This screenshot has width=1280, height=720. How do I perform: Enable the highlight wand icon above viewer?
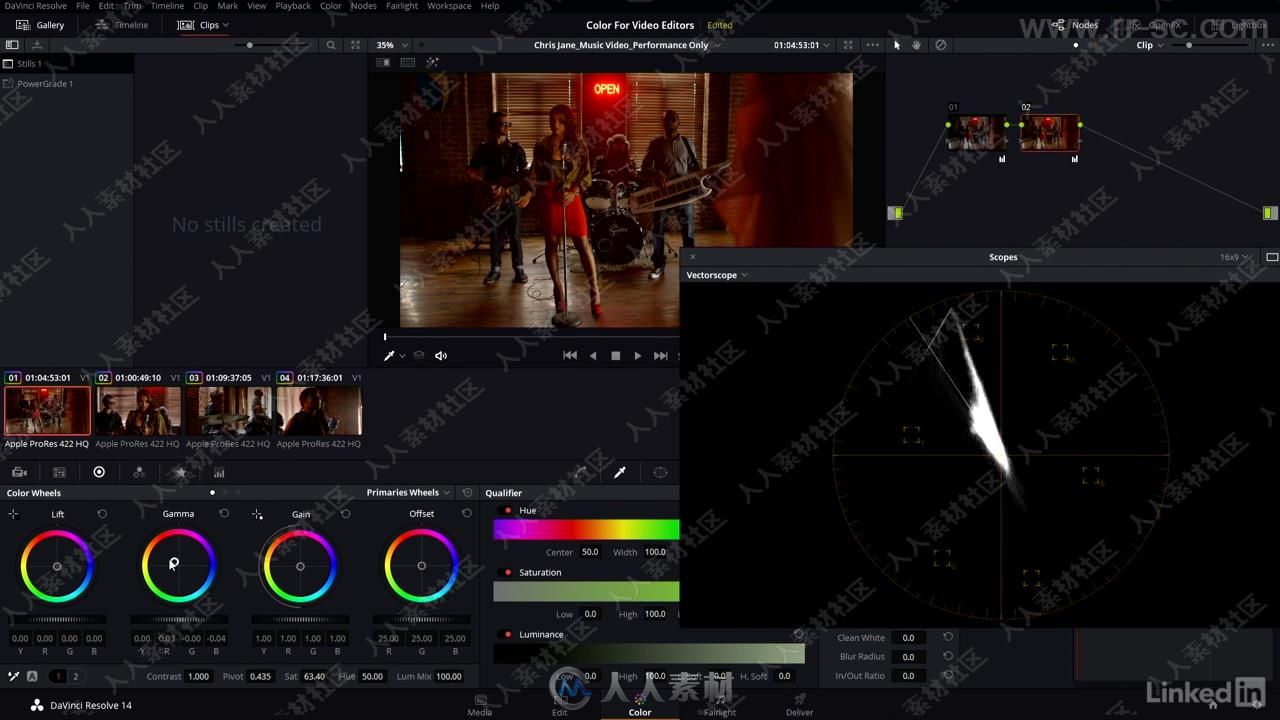coord(432,62)
